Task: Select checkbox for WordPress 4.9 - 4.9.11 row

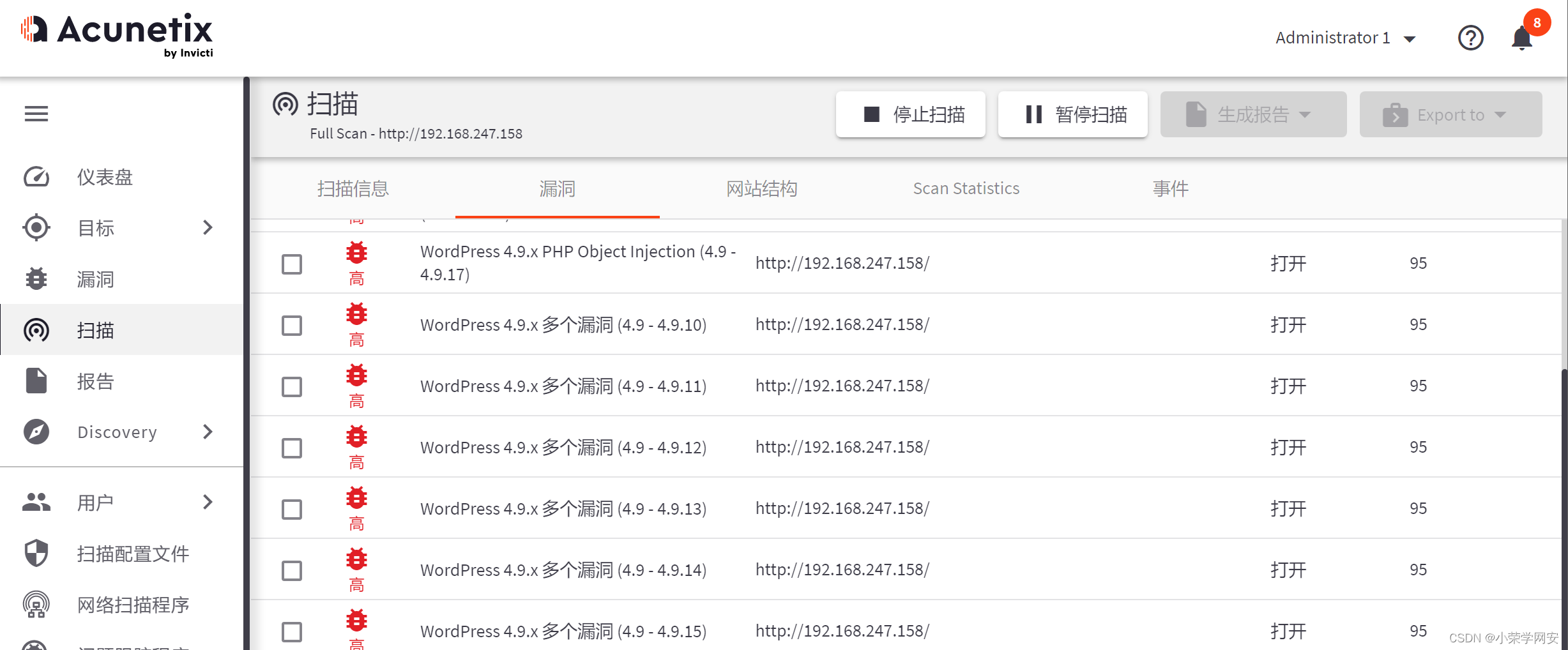Action: click(x=292, y=386)
